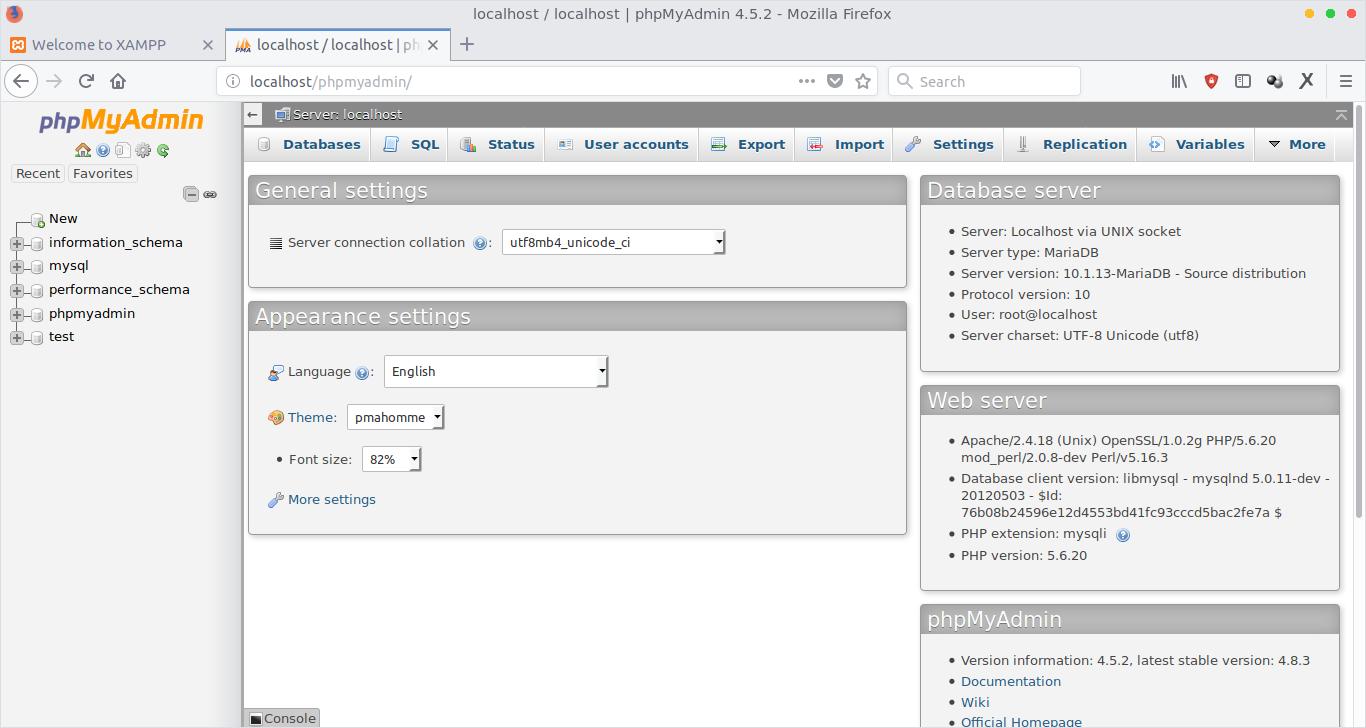Expand the phpmyadmin database tree node
The width and height of the screenshot is (1366, 728).
pos(17,314)
